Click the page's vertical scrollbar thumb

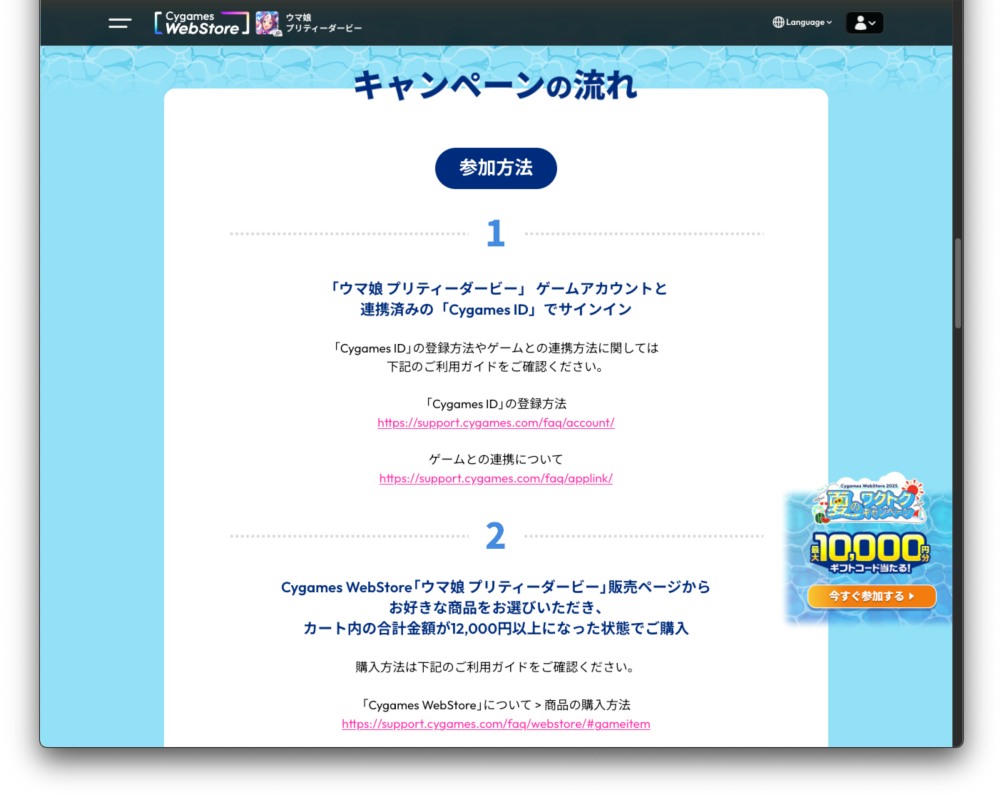[x=958, y=283]
